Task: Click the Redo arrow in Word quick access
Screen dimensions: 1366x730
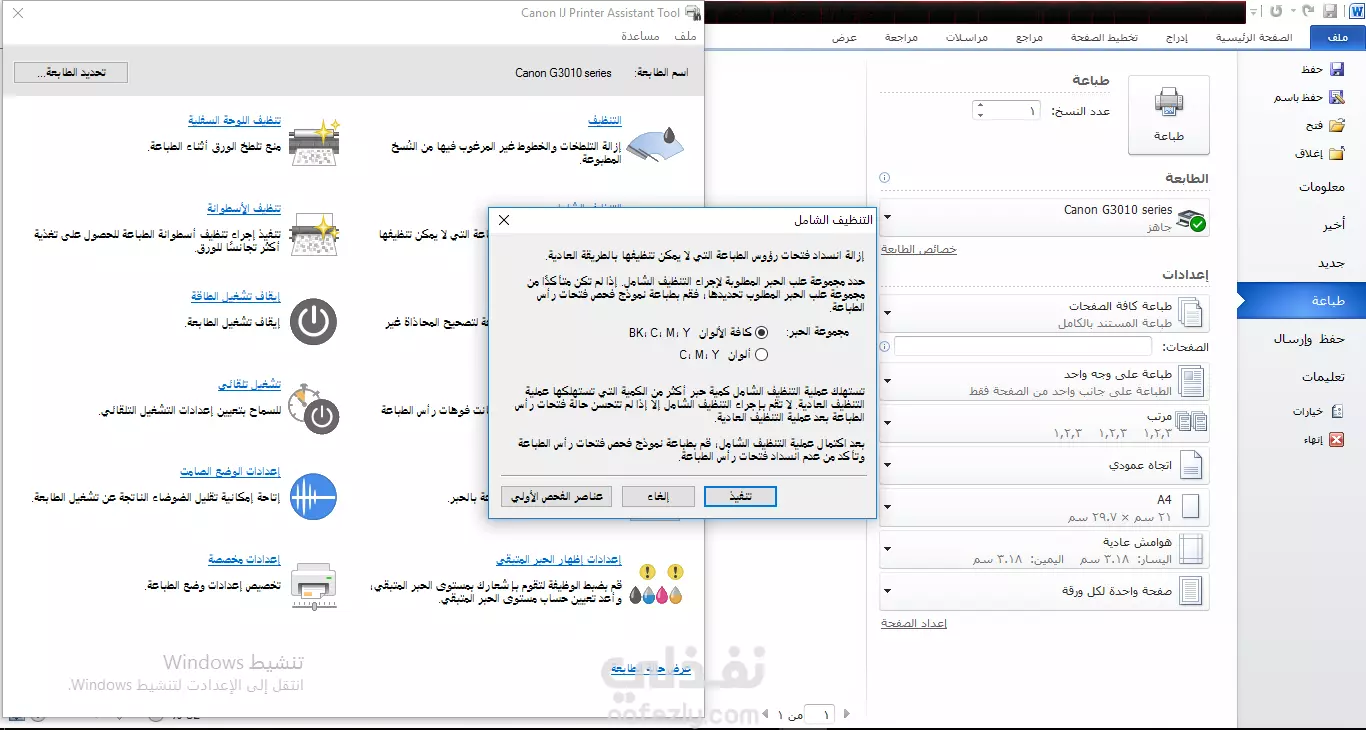Action: point(1277,11)
